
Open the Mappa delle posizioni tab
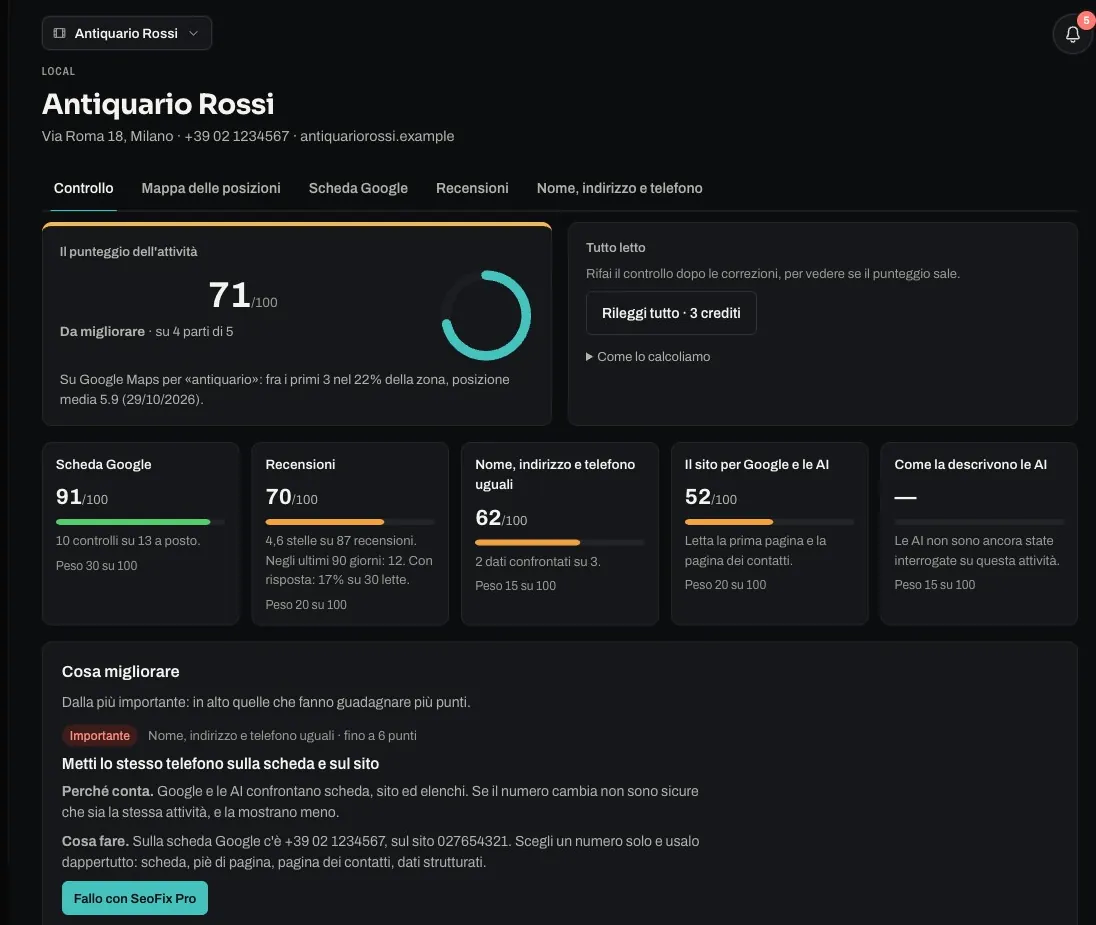[211, 188]
